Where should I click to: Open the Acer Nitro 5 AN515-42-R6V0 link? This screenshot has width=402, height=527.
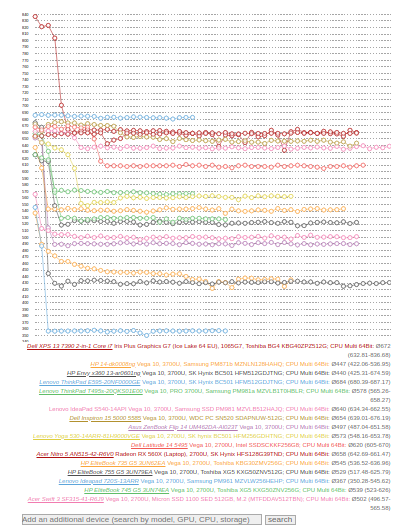click(x=75, y=454)
